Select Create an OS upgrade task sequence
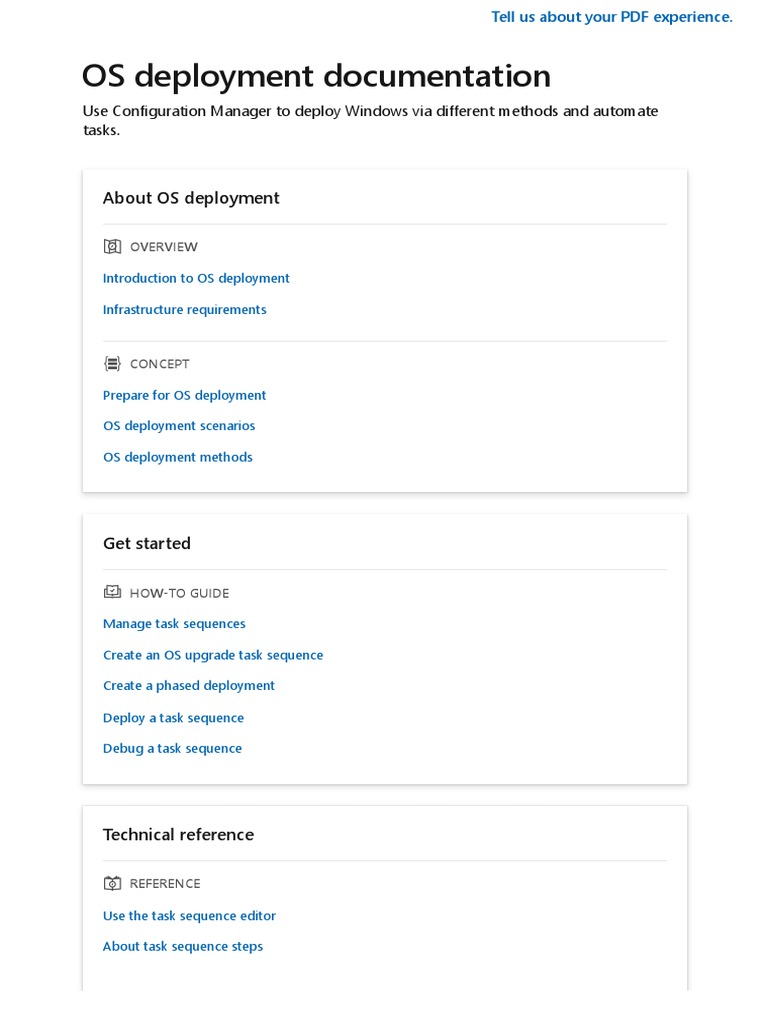The width and height of the screenshot is (768, 1024). (213, 656)
